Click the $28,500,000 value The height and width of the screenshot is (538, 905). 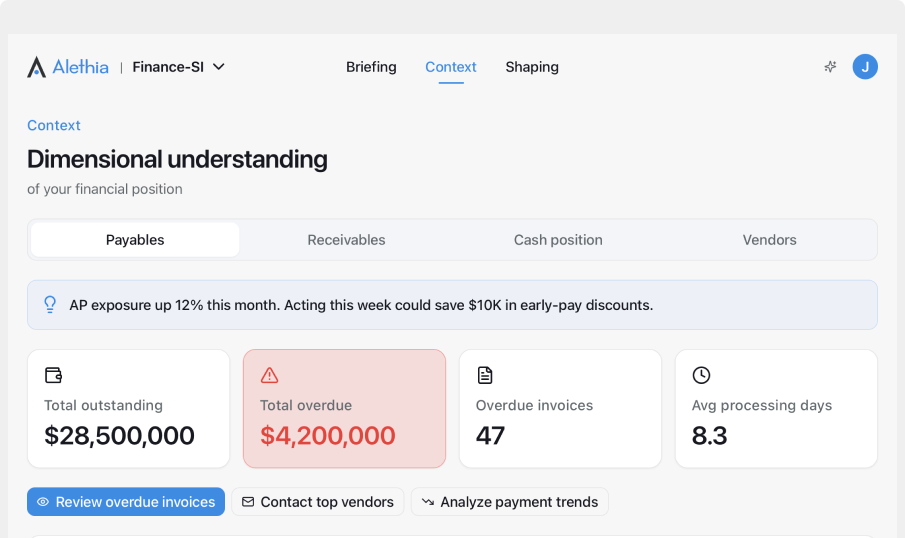pyautogui.click(x=119, y=435)
